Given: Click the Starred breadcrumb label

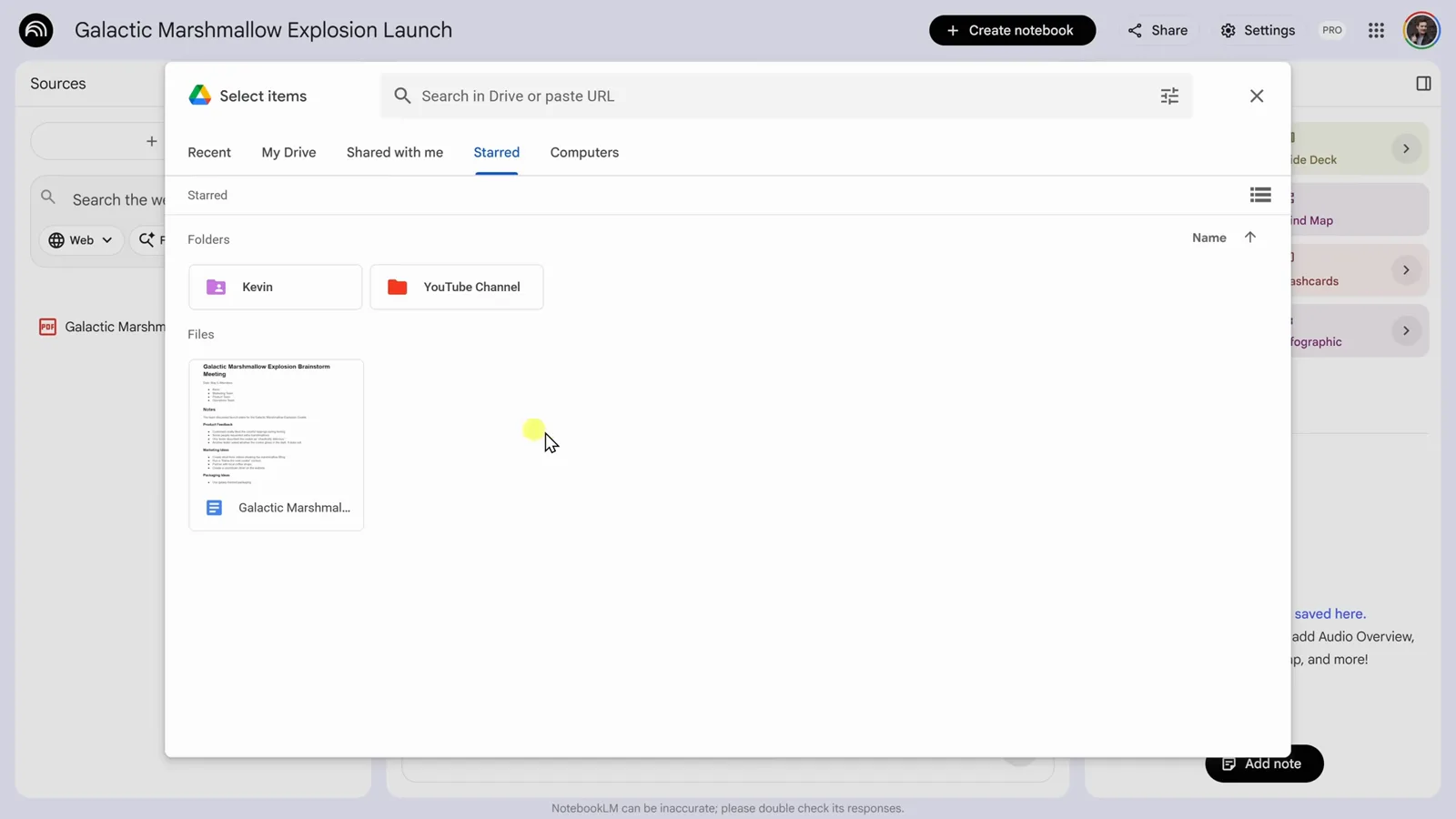Looking at the screenshot, I should coord(207,195).
